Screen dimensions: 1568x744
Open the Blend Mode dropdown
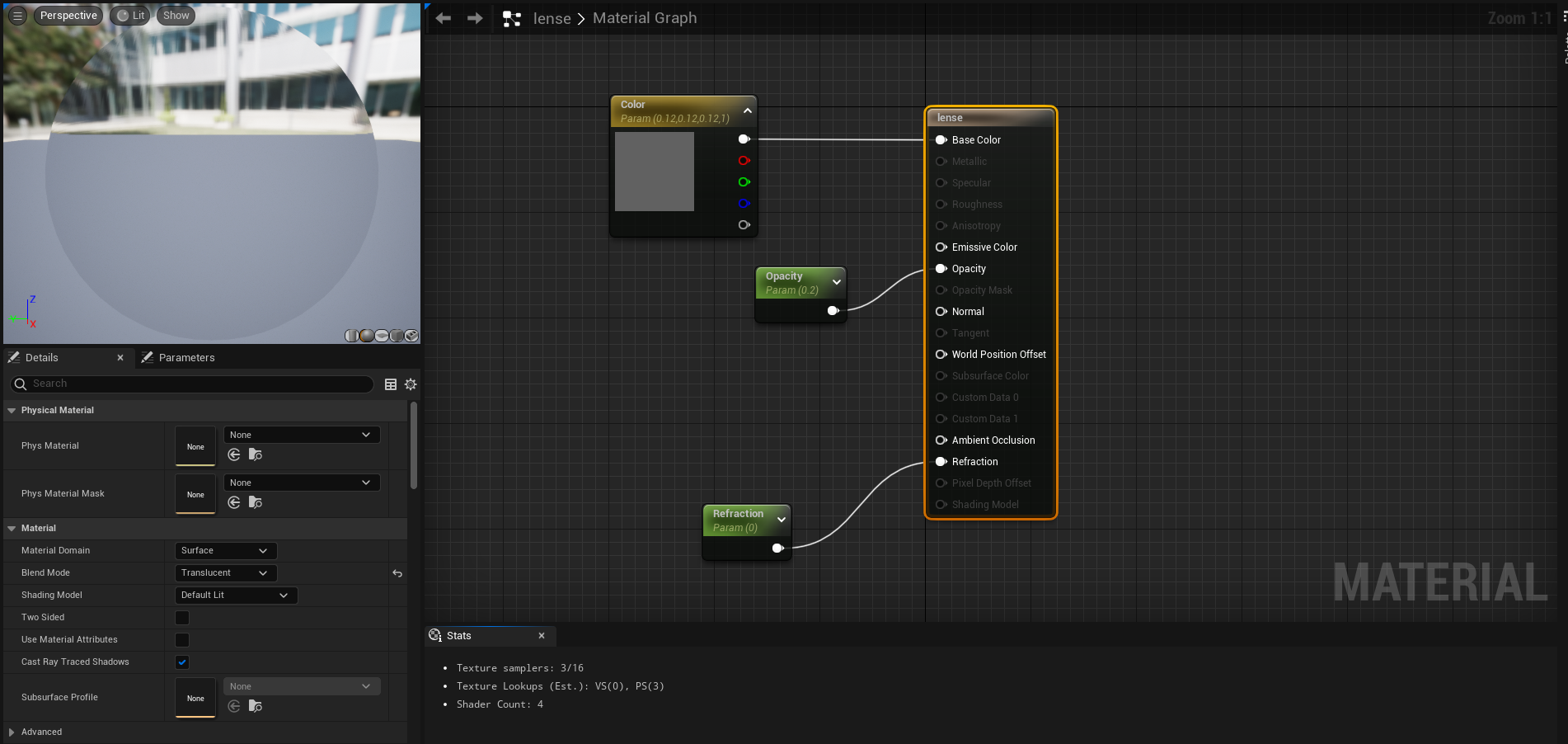pos(225,573)
